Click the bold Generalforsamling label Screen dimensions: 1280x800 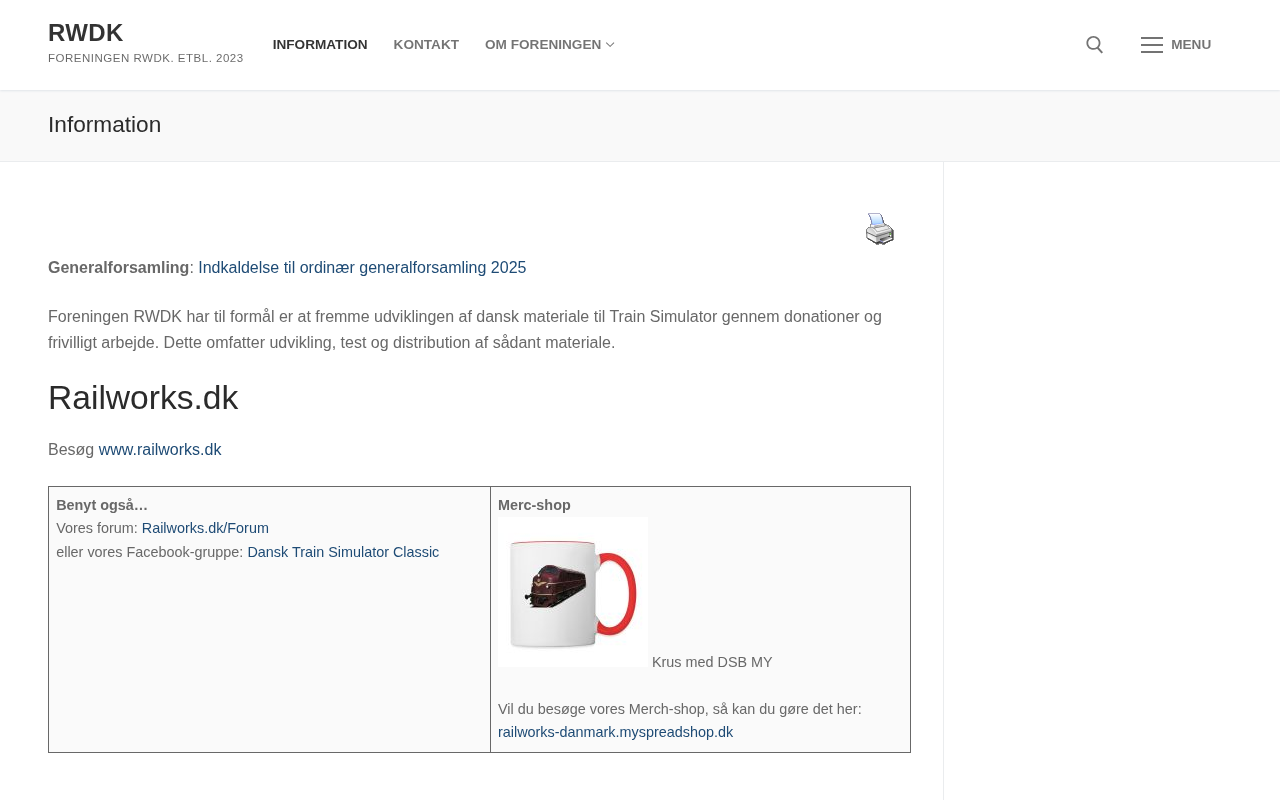tap(119, 268)
